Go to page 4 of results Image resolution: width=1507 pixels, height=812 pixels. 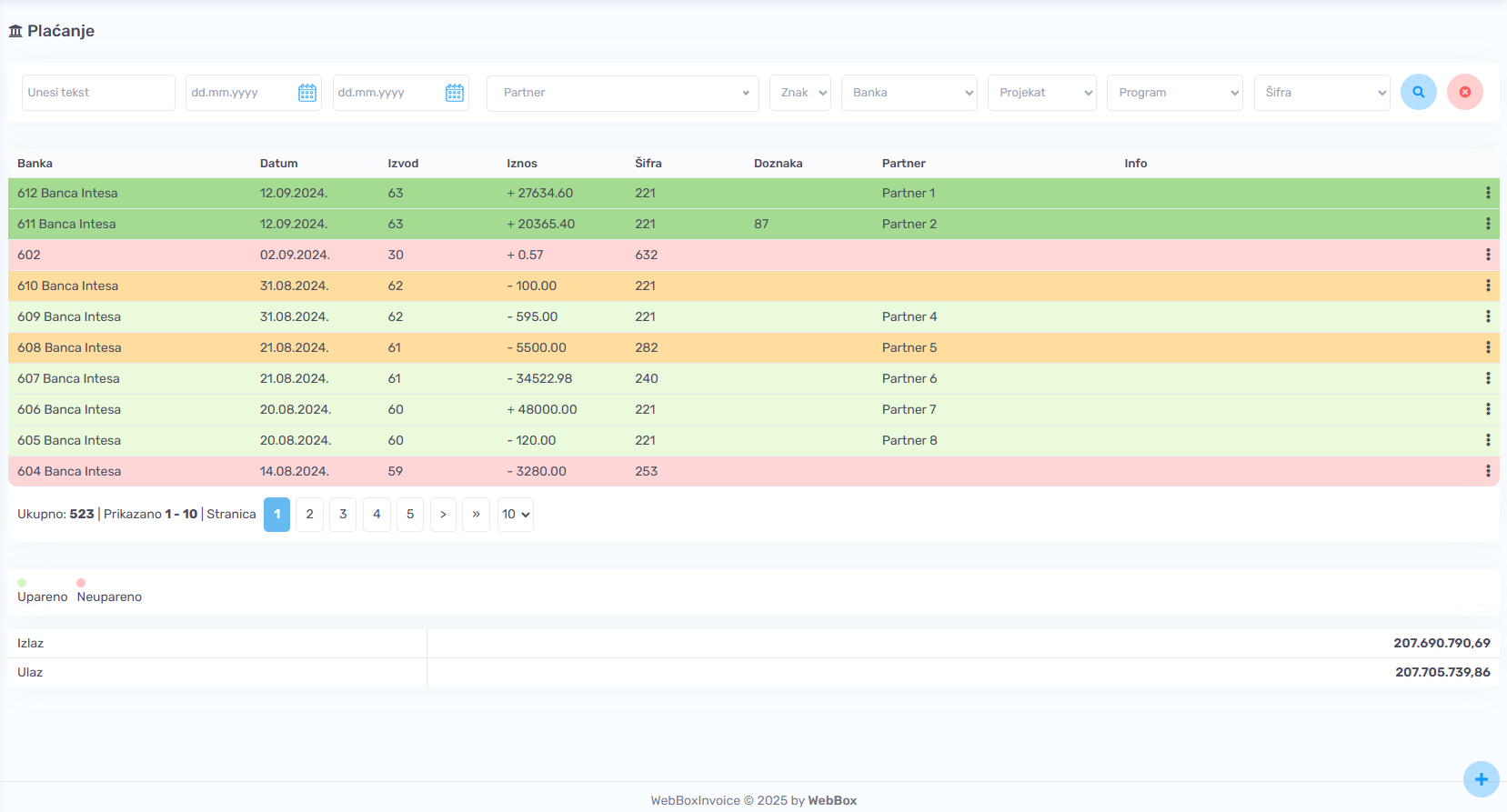[x=377, y=515]
